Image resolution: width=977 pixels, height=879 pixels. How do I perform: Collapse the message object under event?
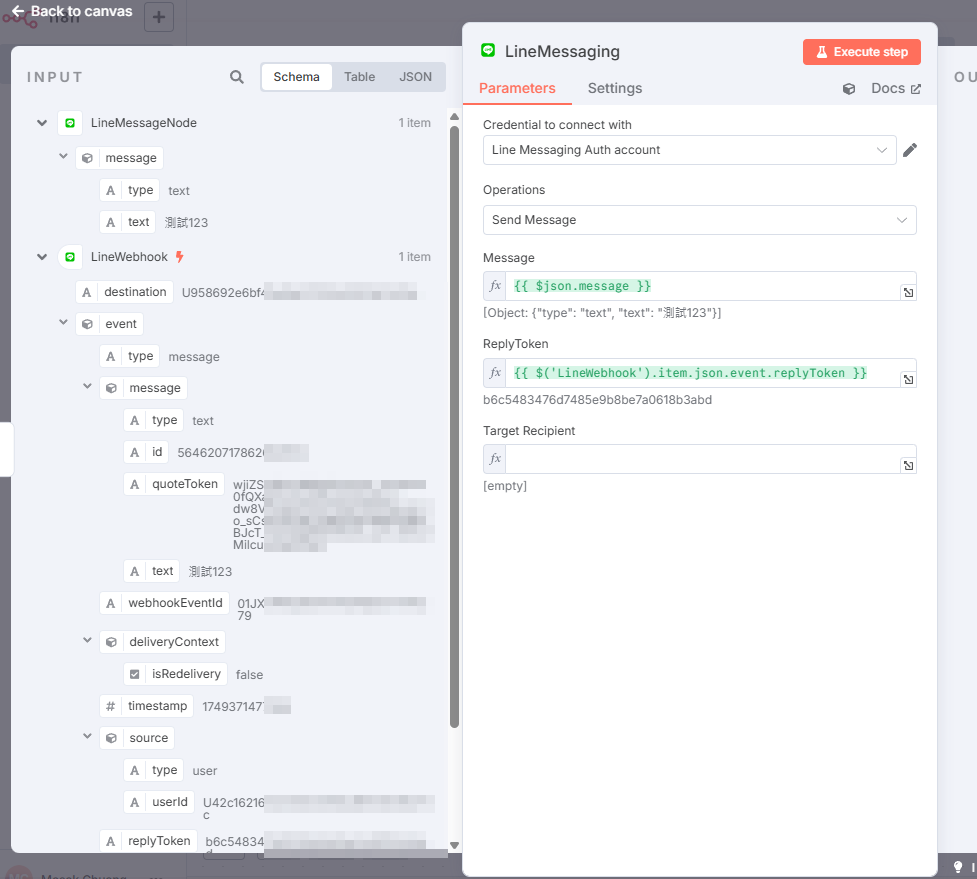87,386
